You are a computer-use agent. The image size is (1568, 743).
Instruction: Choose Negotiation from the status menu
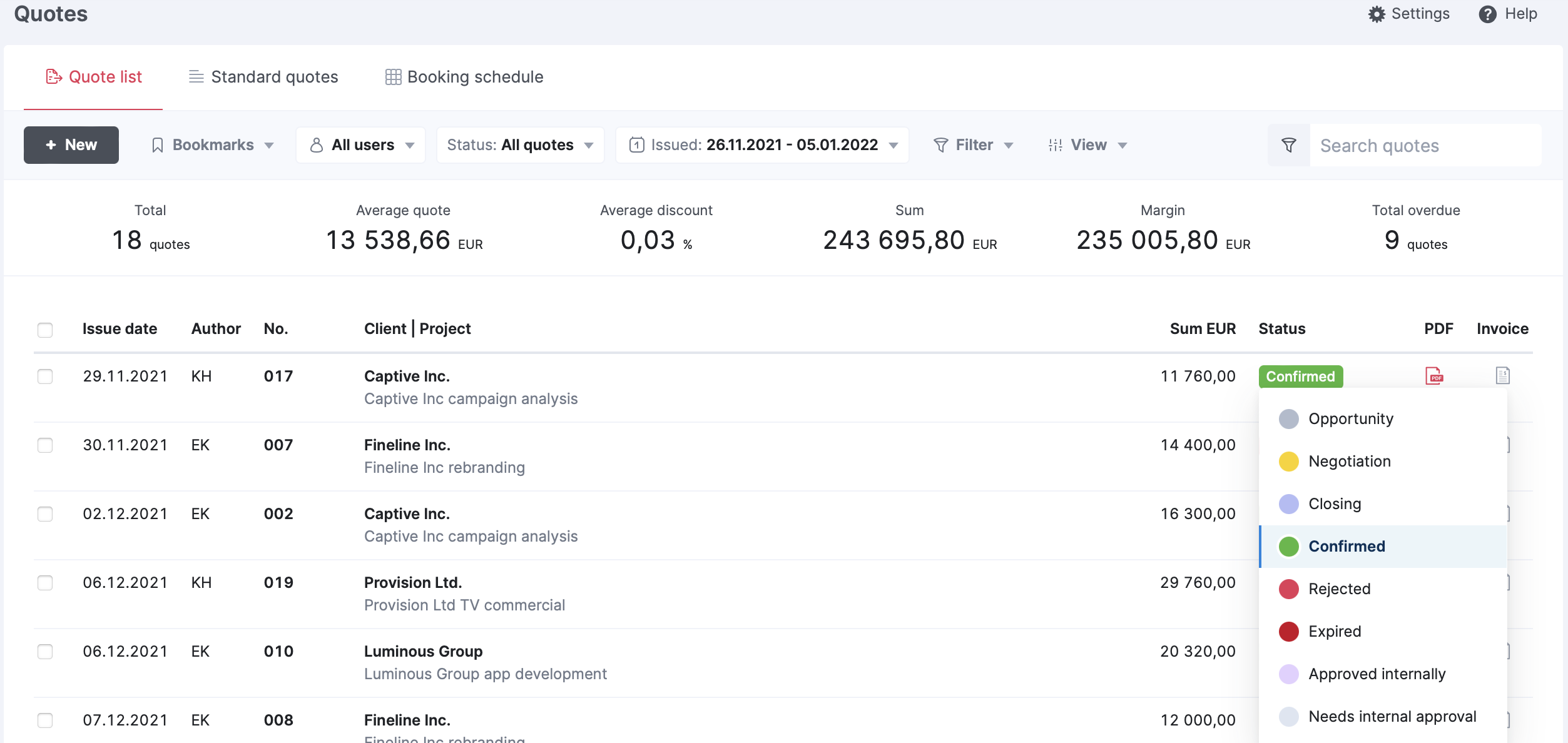pyautogui.click(x=1383, y=462)
